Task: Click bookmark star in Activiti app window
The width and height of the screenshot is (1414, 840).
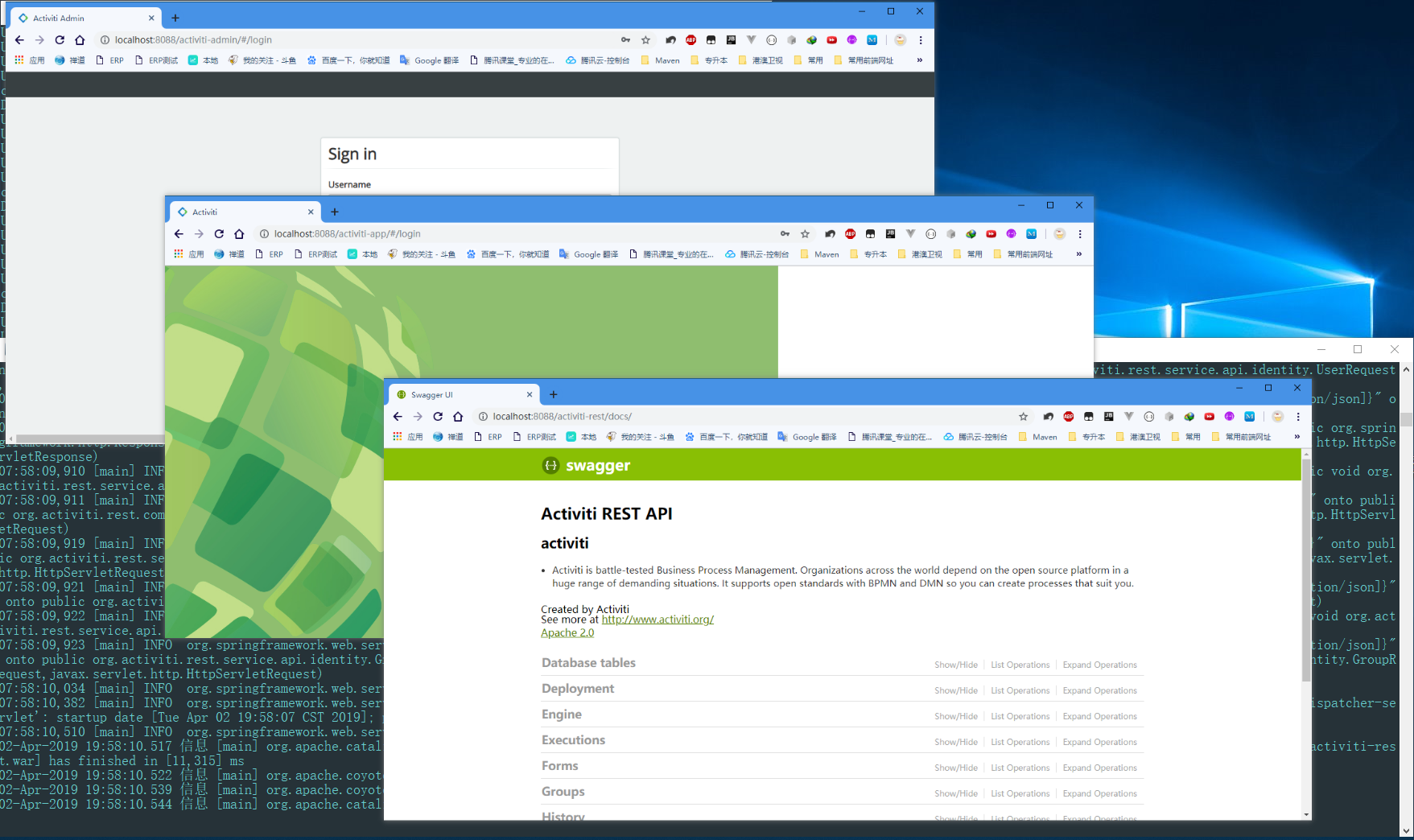Action: 805,233
